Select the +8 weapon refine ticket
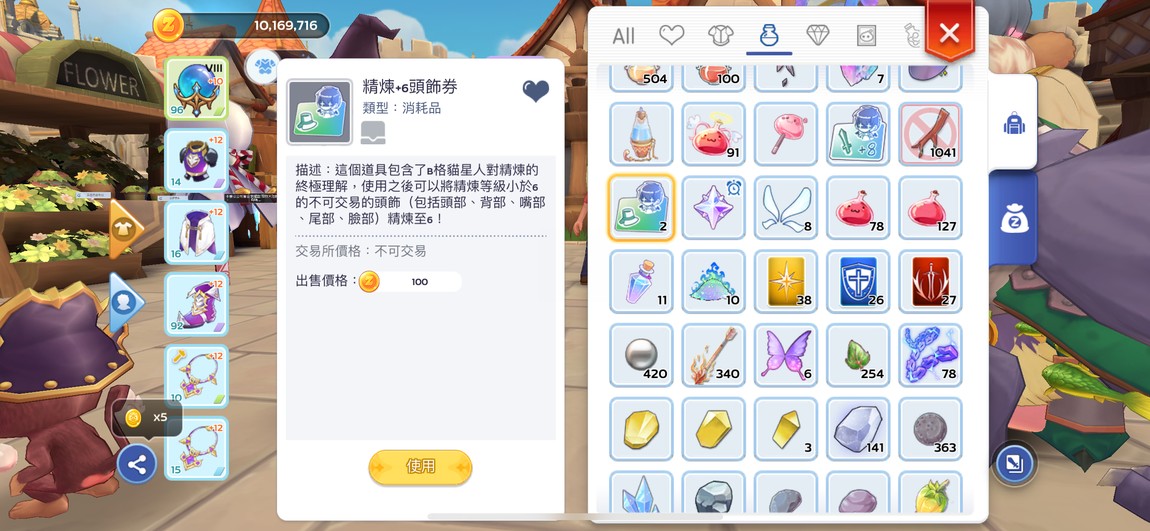The image size is (1150, 531). point(857,134)
